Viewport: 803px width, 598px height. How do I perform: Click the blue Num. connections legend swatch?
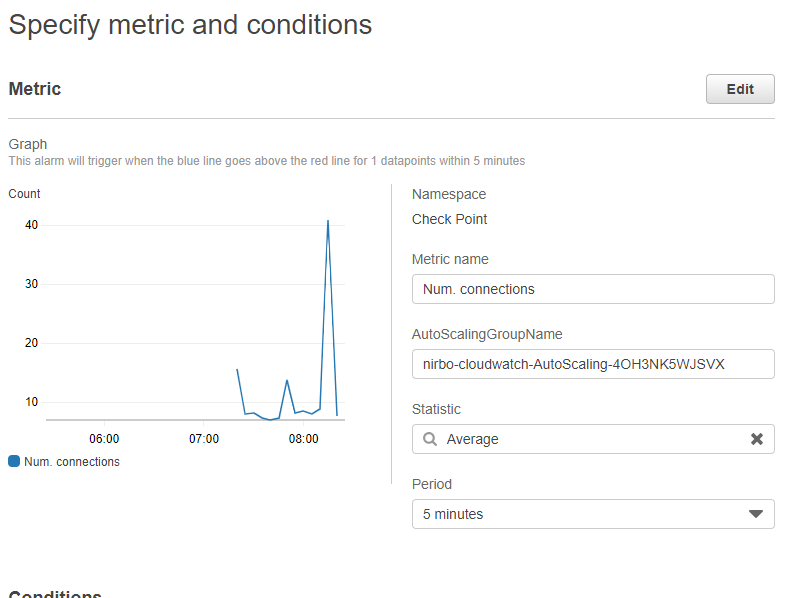pyautogui.click(x=14, y=461)
